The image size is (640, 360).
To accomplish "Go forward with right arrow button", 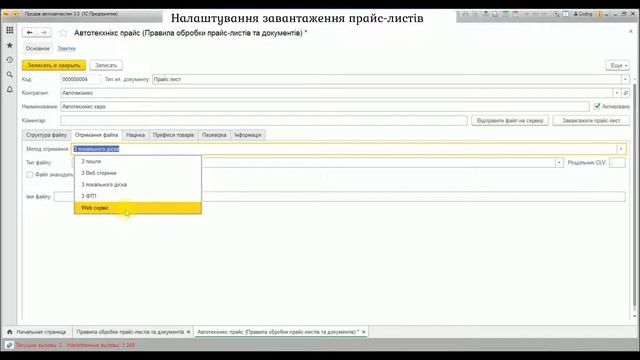I will 44,32.
